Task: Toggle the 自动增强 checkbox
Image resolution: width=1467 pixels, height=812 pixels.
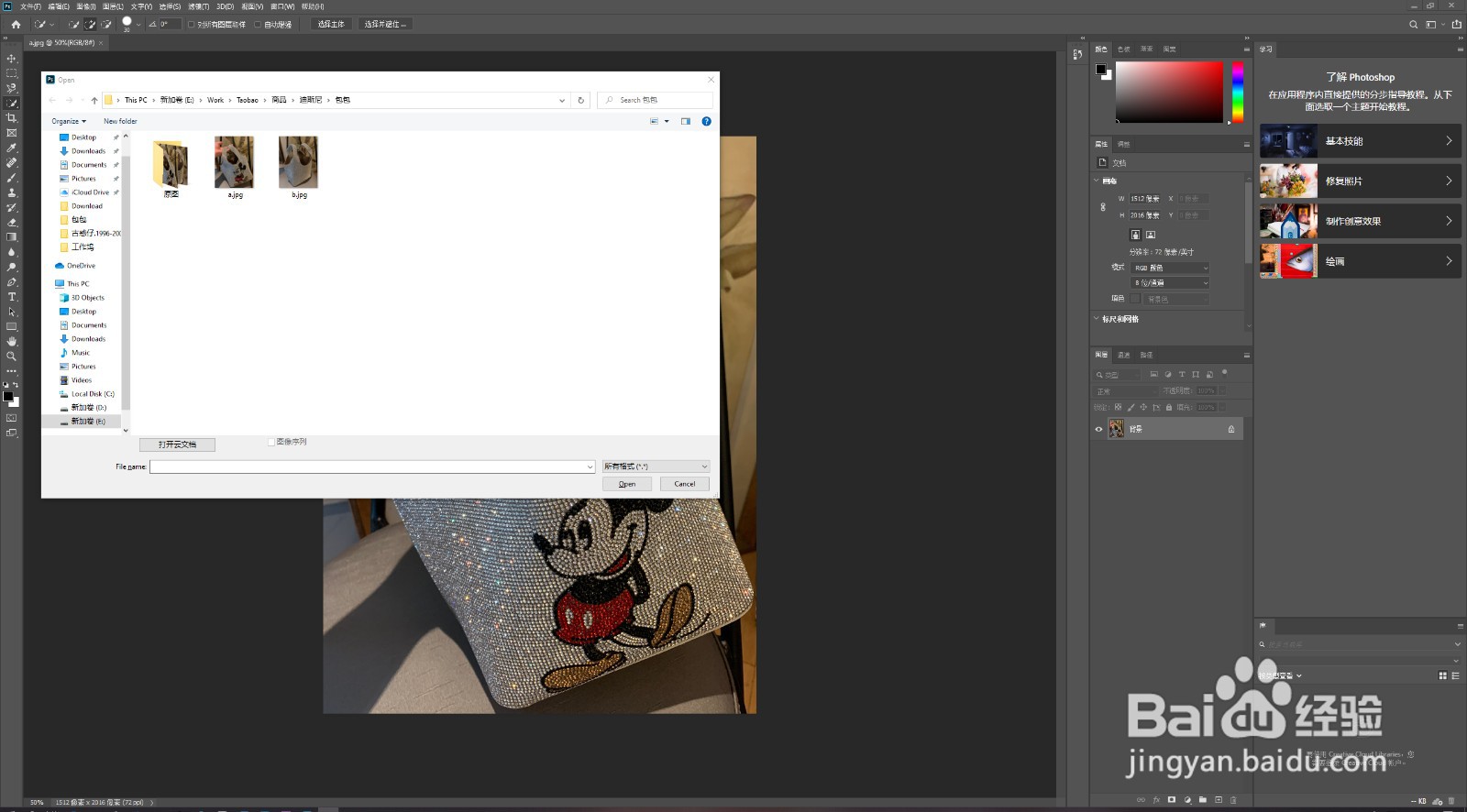Action: (x=258, y=25)
